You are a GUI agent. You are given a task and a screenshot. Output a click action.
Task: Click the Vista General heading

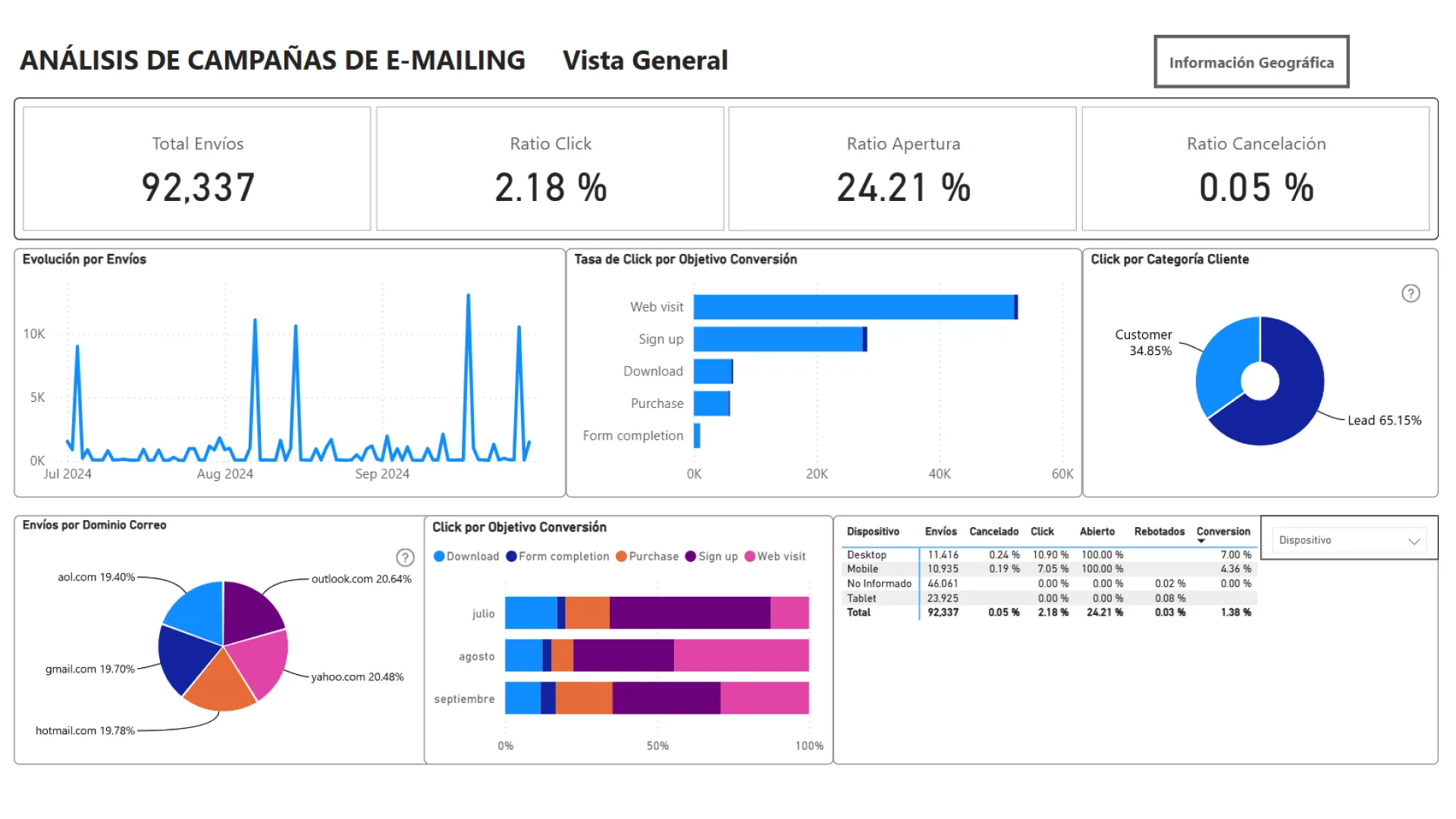coord(645,61)
